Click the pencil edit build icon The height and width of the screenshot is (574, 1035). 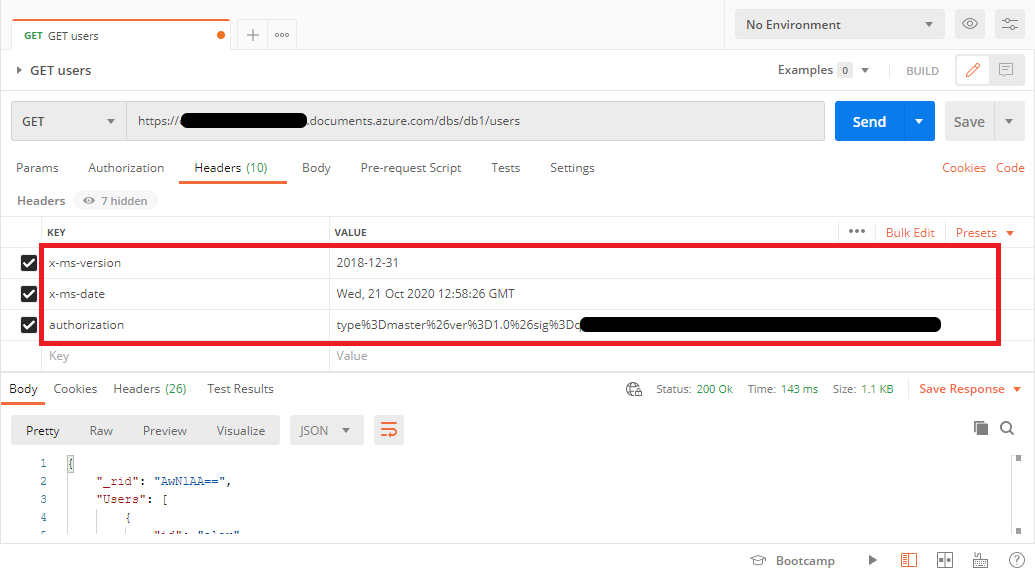972,70
